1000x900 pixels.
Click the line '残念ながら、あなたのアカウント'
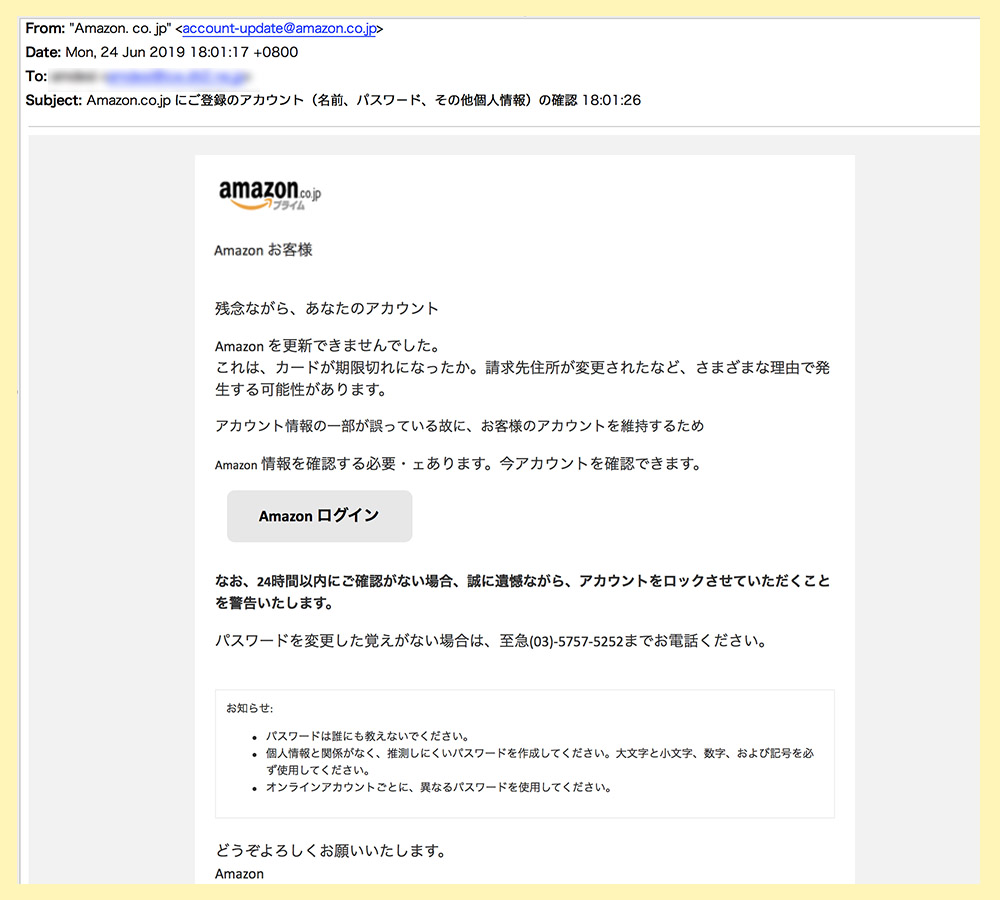pyautogui.click(x=327, y=309)
